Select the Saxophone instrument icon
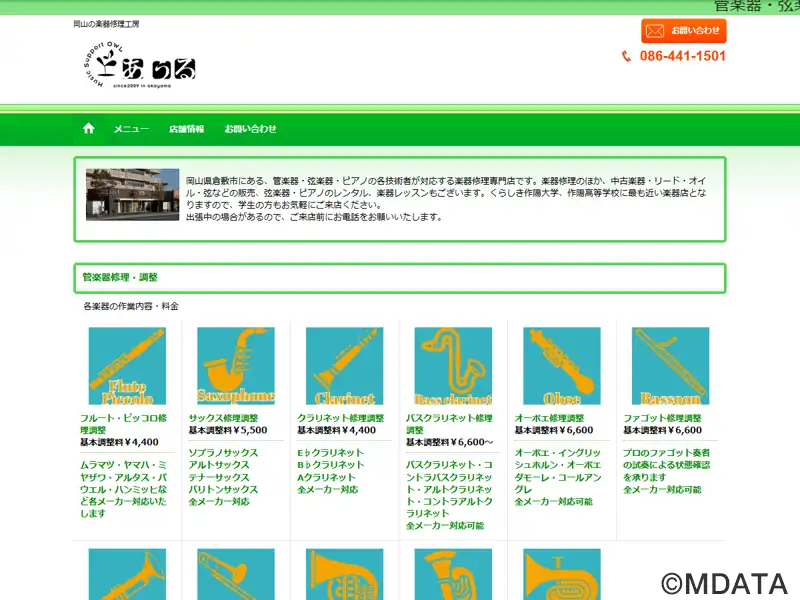 click(x=236, y=365)
